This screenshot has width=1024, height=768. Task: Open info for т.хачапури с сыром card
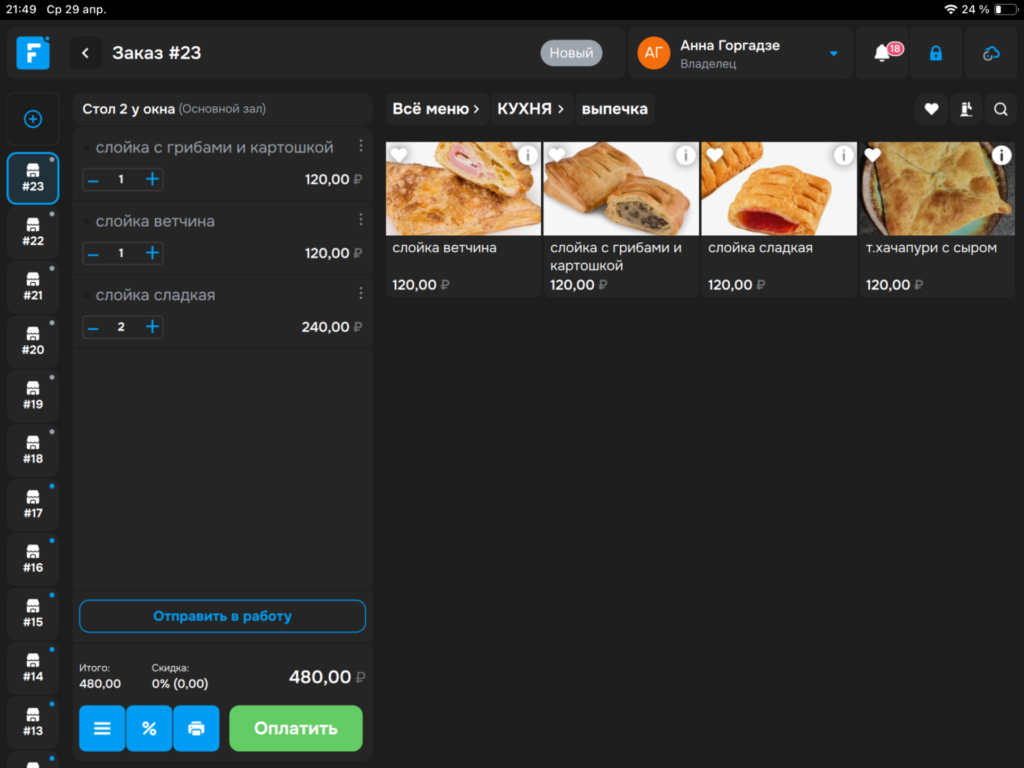coord(1001,155)
